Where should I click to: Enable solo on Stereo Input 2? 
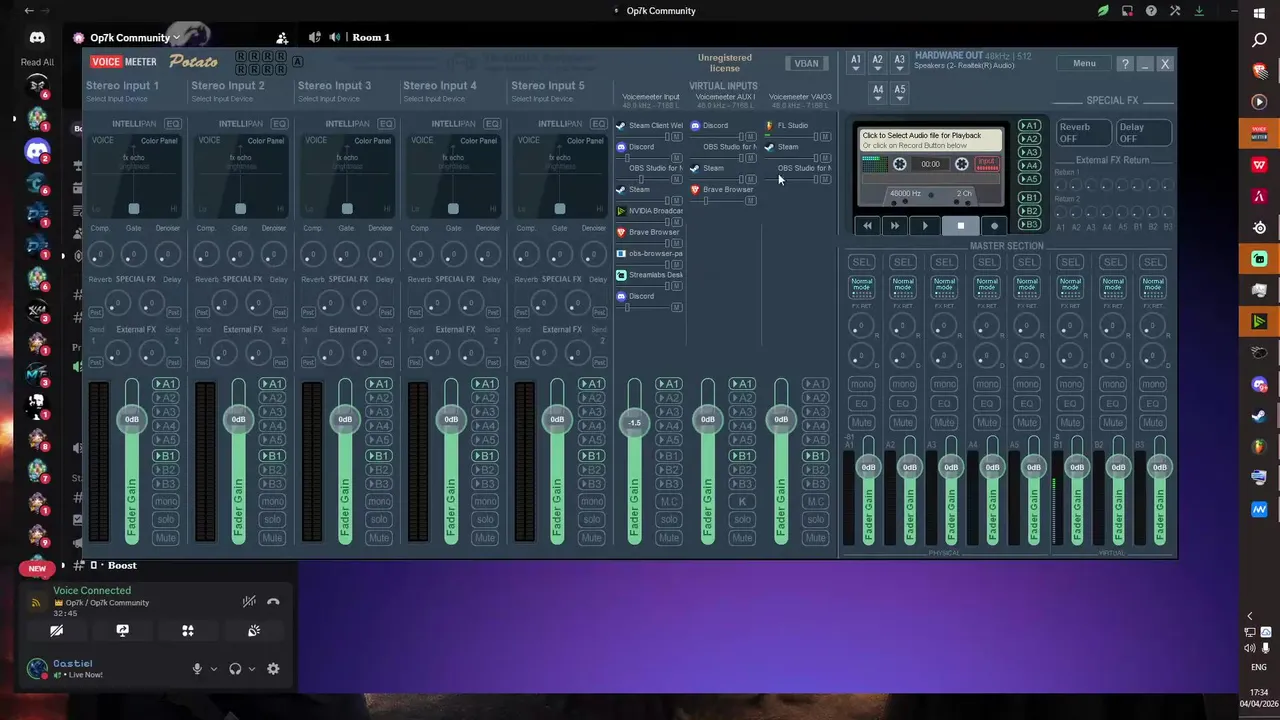point(272,520)
